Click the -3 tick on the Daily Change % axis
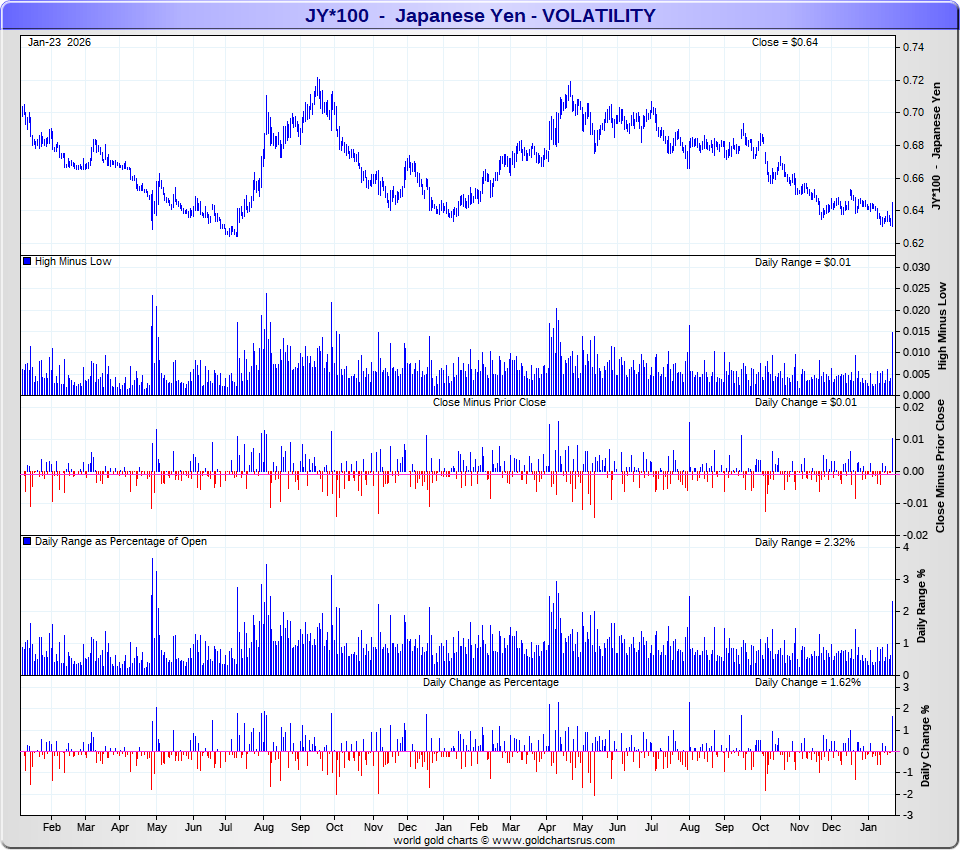Image resolution: width=960 pixels, height=850 pixels. pos(908,815)
